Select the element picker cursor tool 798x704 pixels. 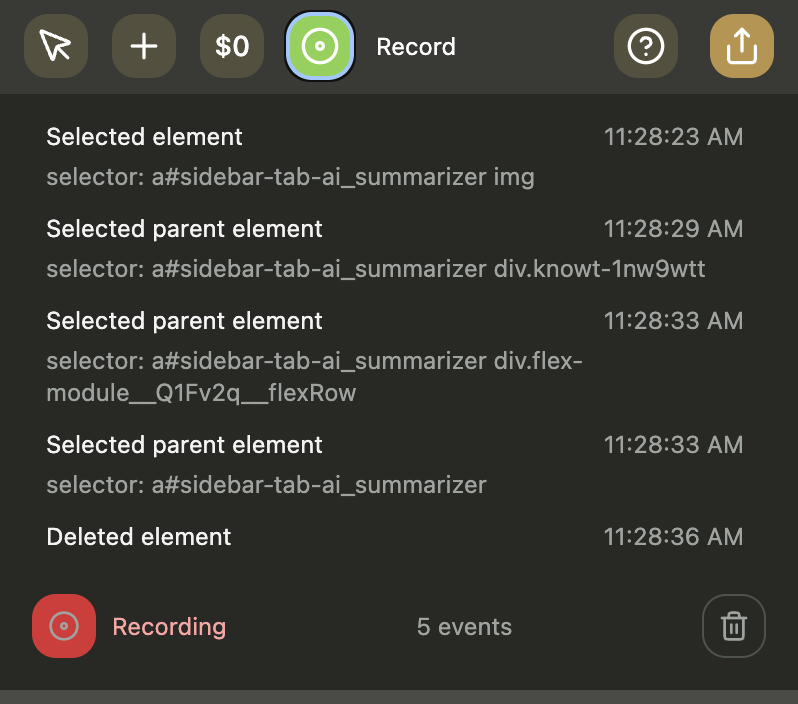56,46
